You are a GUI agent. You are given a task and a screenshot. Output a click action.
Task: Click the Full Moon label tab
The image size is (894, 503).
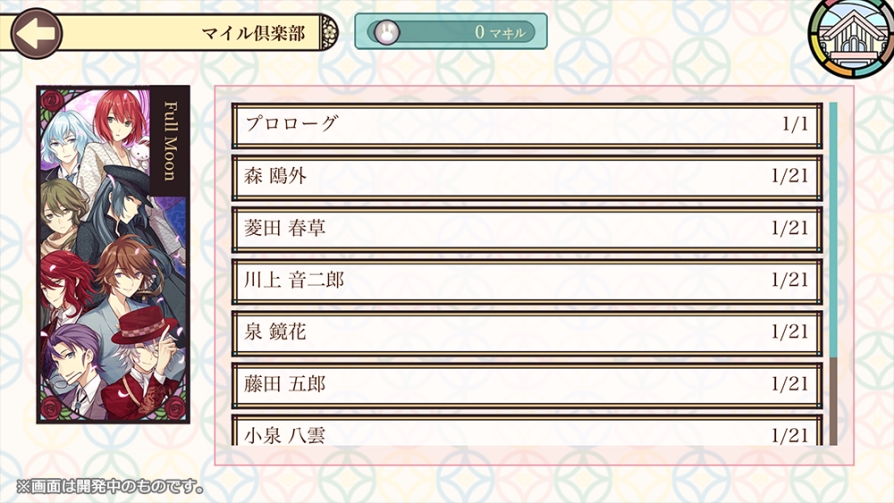pyautogui.click(x=169, y=142)
